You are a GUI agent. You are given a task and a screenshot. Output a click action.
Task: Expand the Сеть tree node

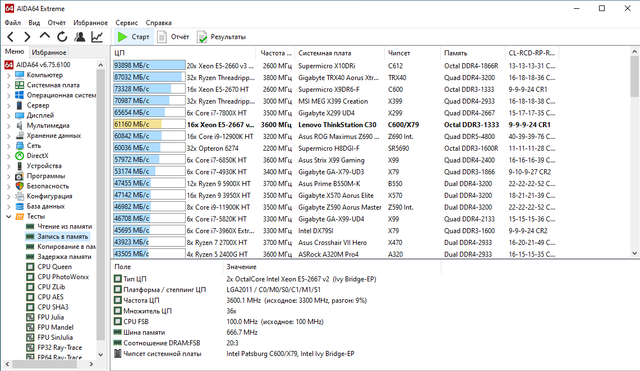pos(9,146)
